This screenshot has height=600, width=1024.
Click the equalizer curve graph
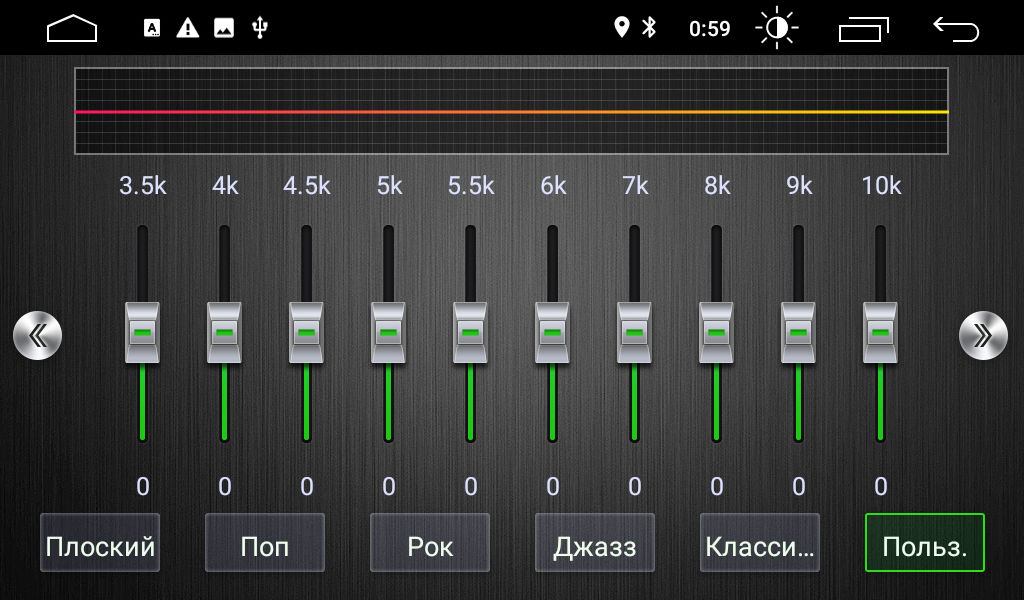(x=511, y=111)
